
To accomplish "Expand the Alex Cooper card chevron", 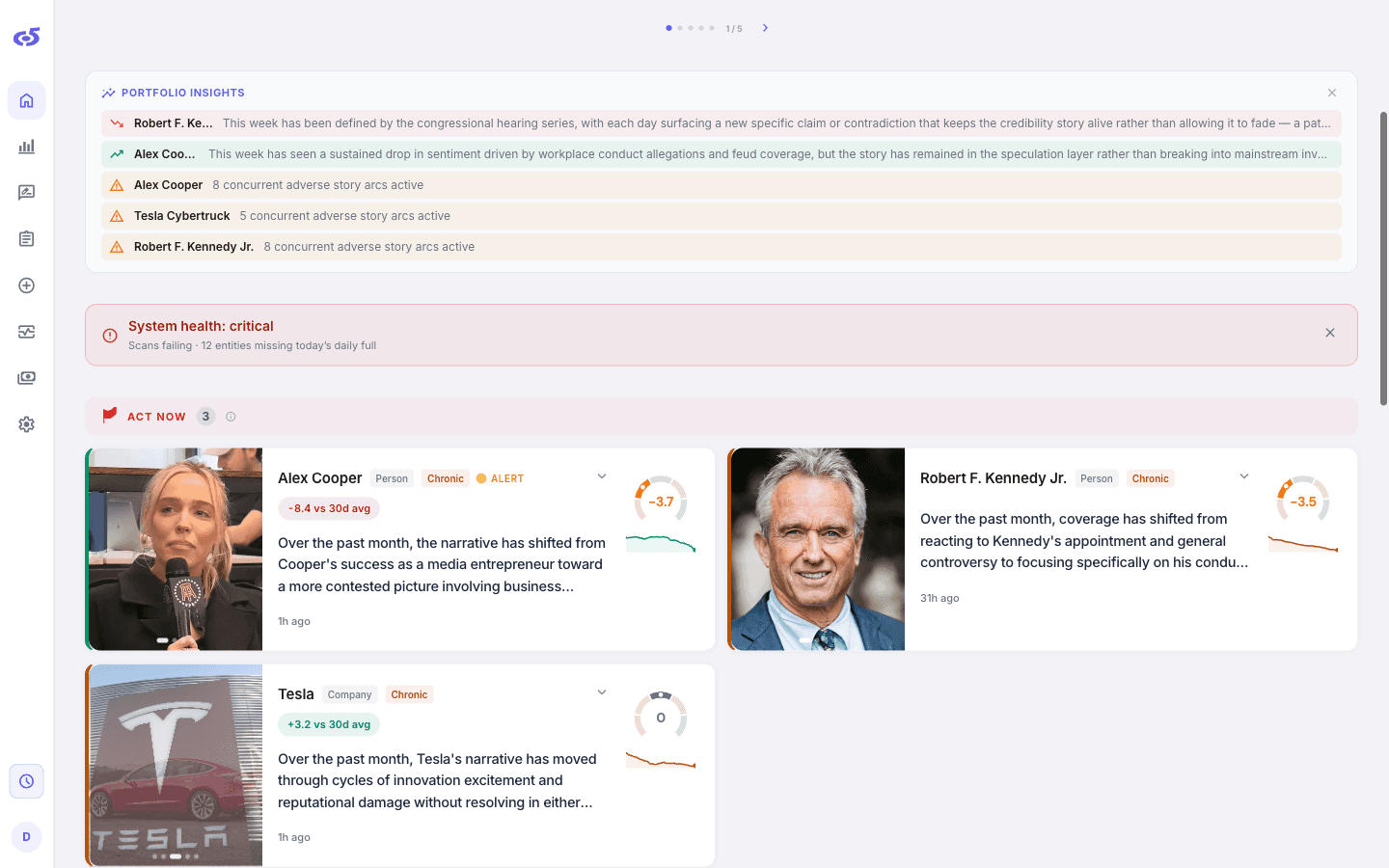I will click(602, 476).
